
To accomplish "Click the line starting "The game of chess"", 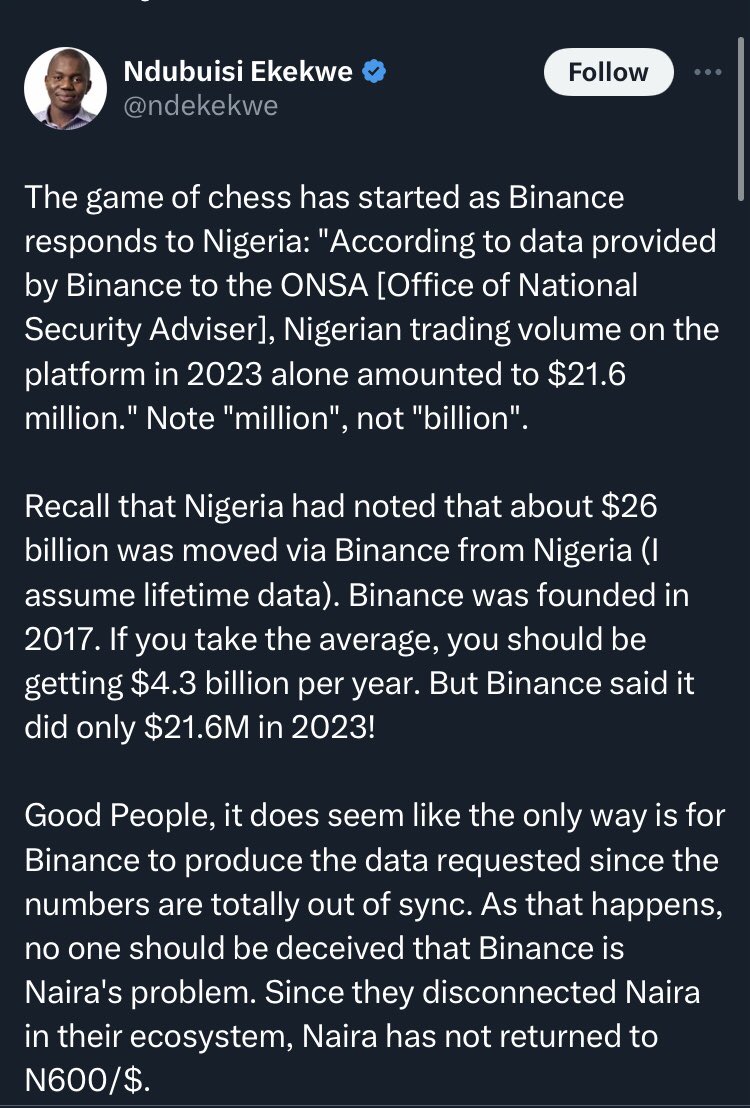I will [x=324, y=197].
